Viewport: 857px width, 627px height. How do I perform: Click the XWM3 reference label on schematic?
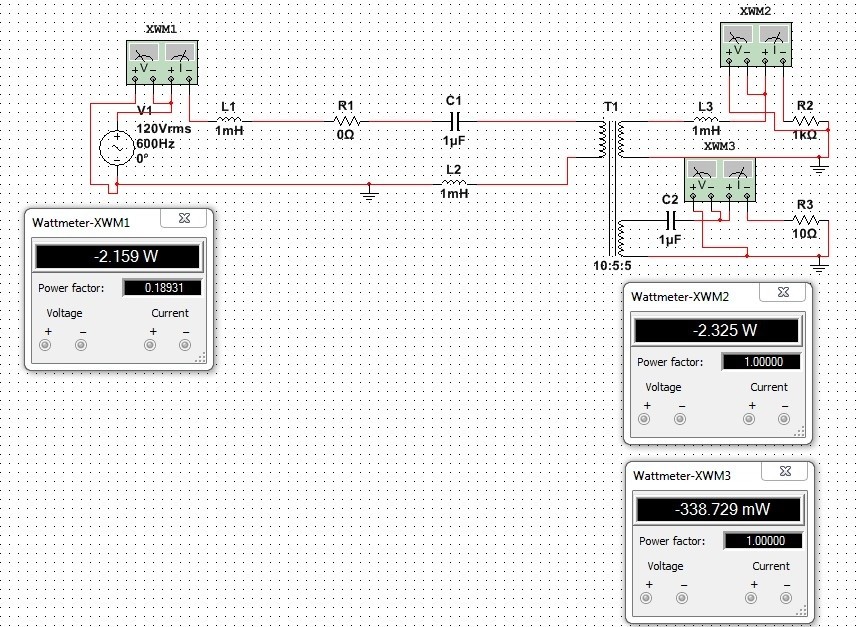[x=719, y=147]
